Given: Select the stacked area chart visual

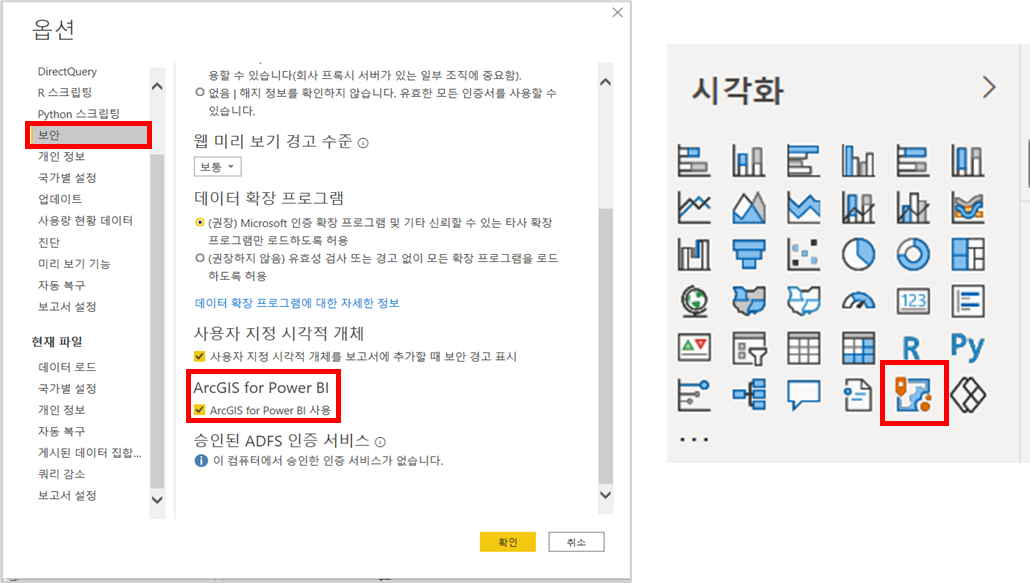Looking at the screenshot, I should click(x=803, y=207).
